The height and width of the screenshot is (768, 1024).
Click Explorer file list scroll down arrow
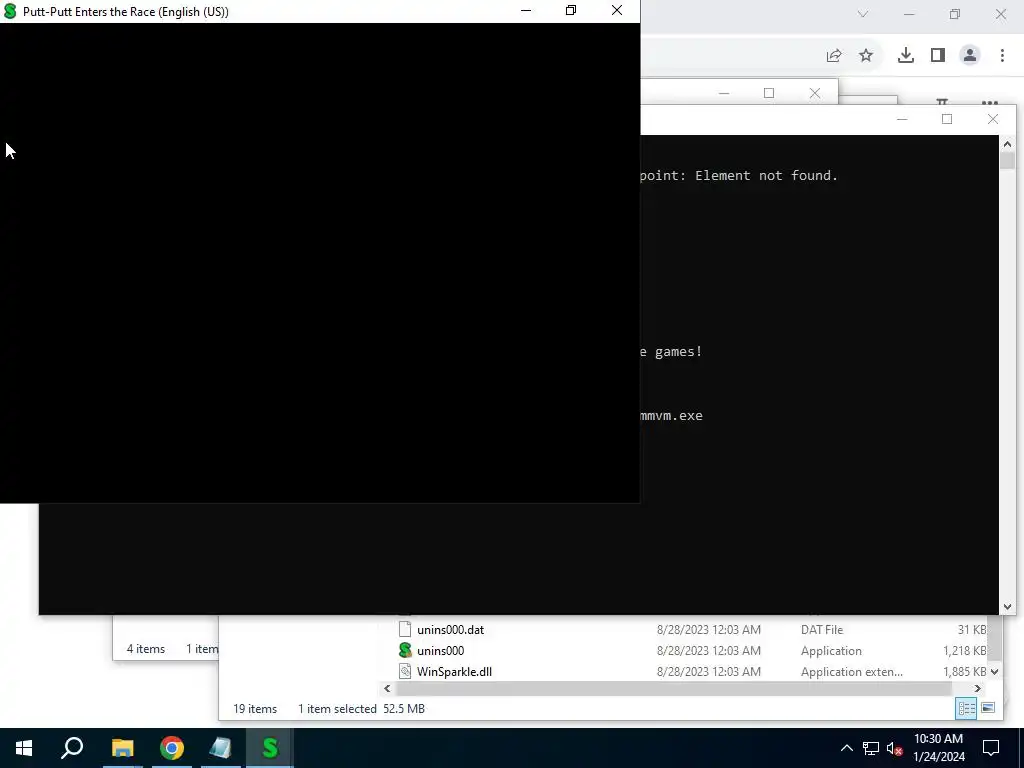click(995, 671)
